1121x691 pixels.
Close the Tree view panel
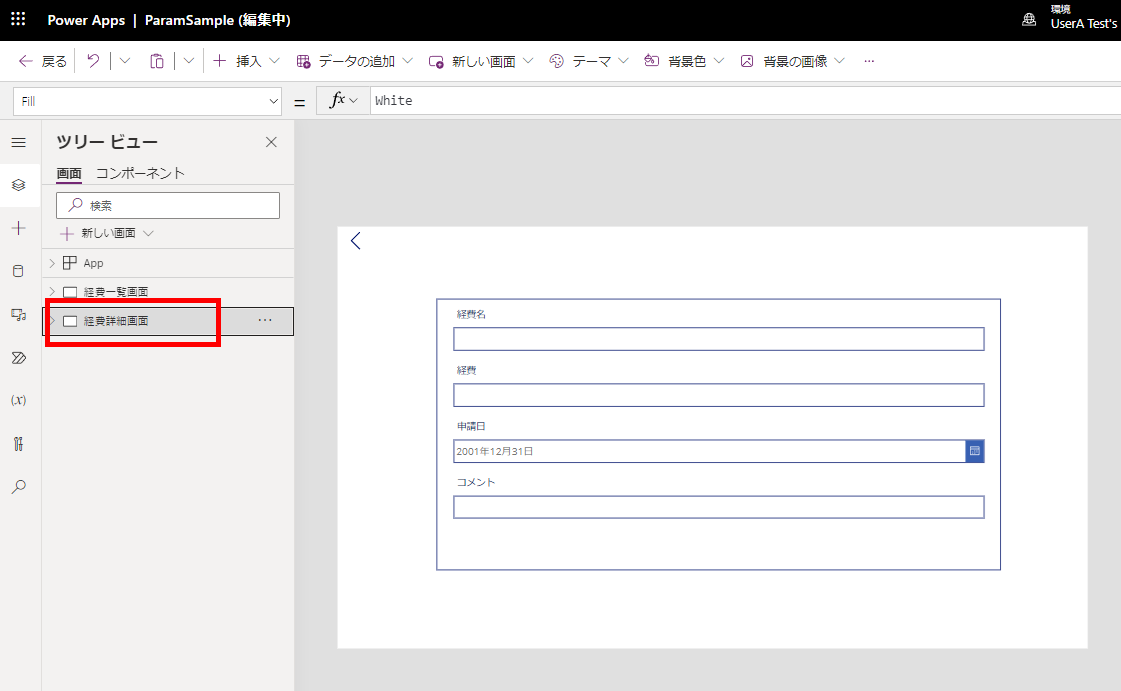pyautogui.click(x=271, y=142)
